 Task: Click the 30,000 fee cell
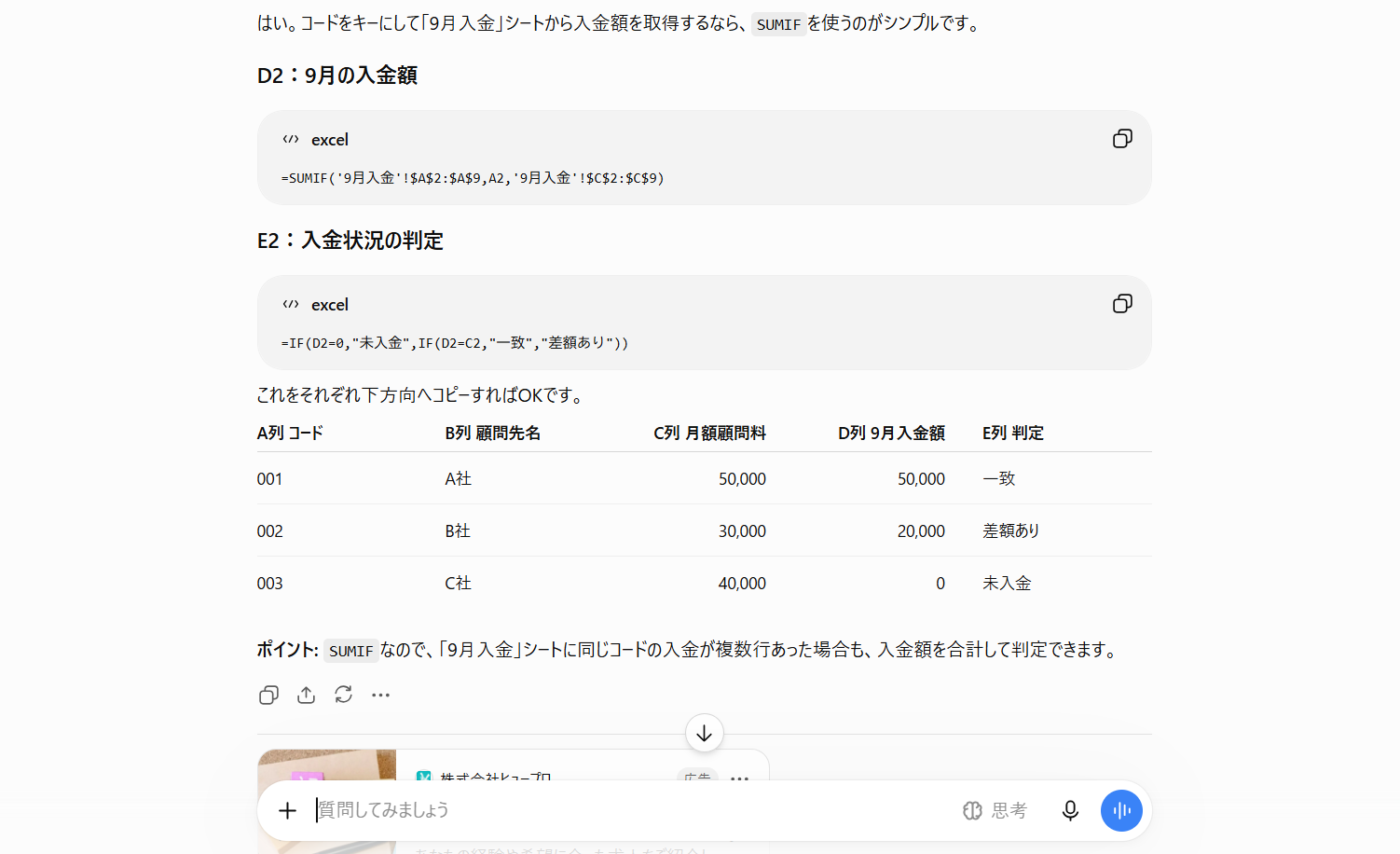tap(742, 530)
